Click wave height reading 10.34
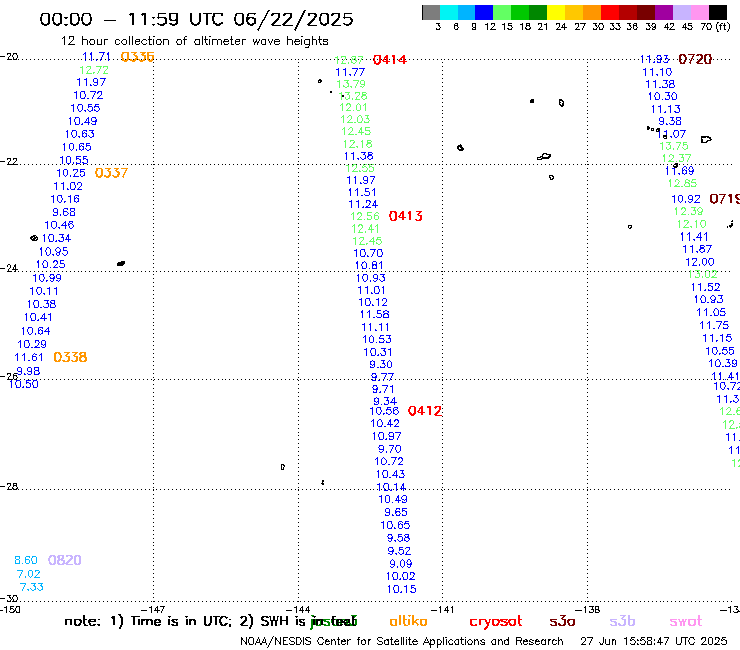 coord(56,238)
